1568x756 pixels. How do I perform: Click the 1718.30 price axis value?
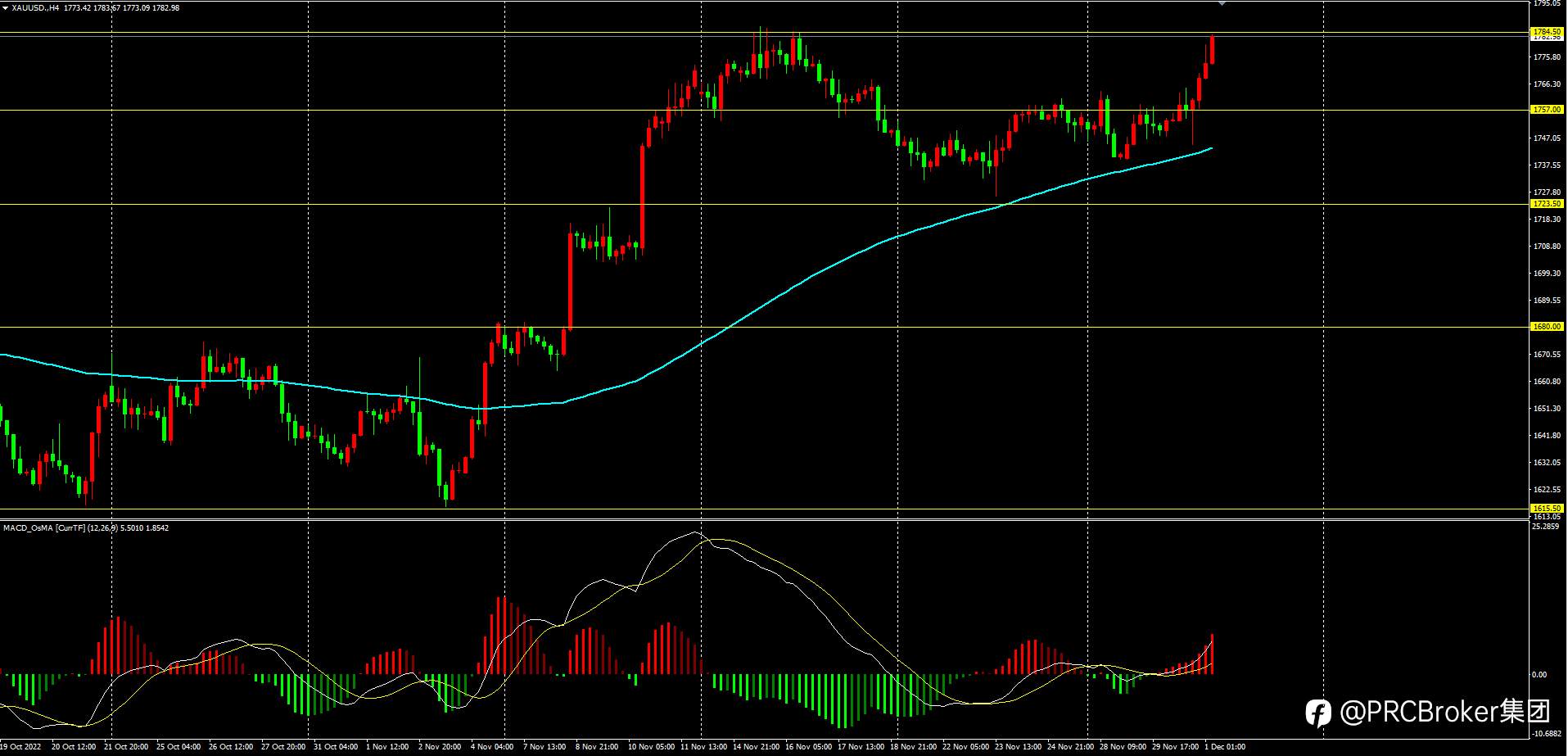click(x=1547, y=220)
